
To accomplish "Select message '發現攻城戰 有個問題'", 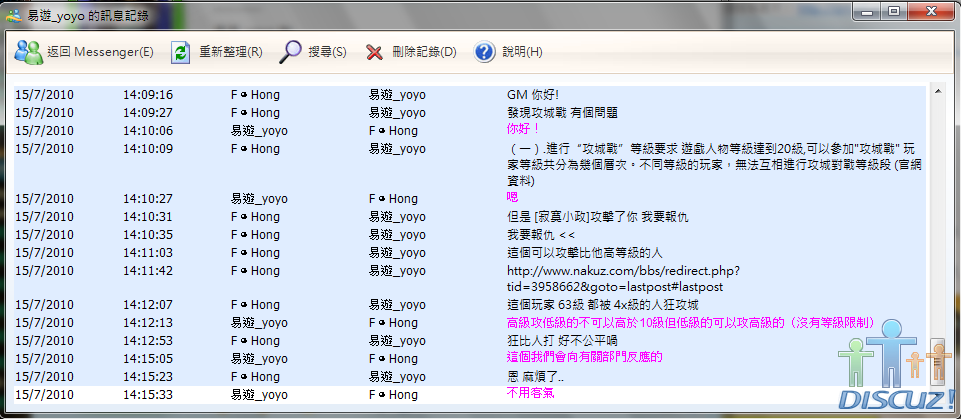I will click(562, 113).
